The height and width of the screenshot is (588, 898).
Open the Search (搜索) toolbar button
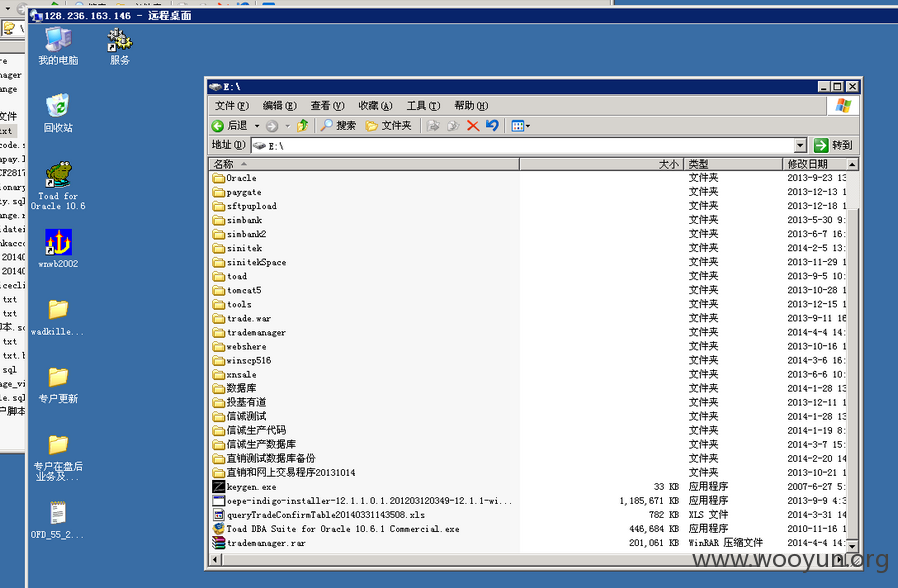click(x=338, y=125)
